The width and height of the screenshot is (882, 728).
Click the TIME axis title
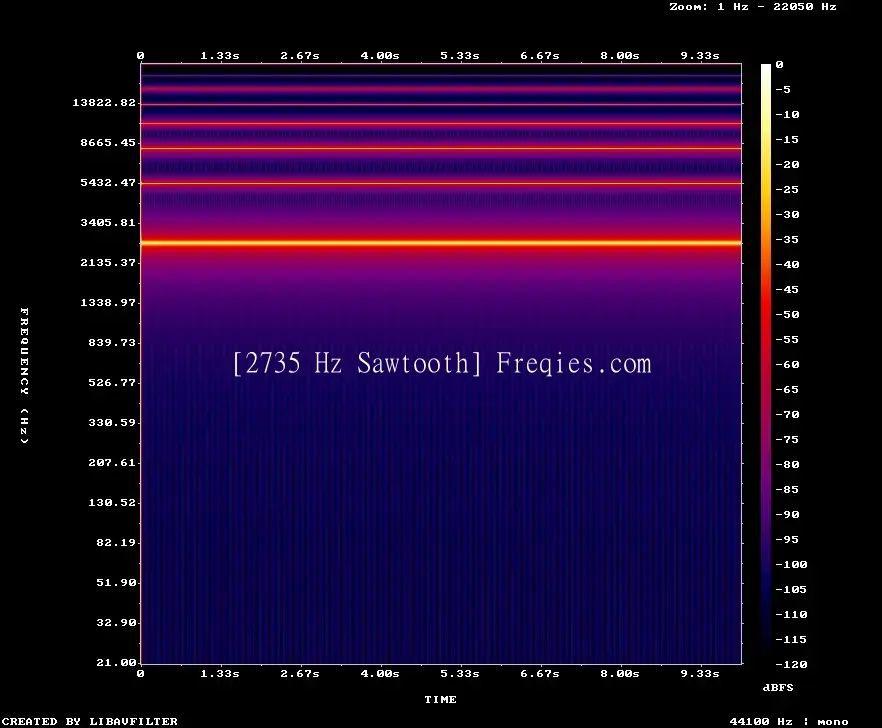(x=440, y=699)
